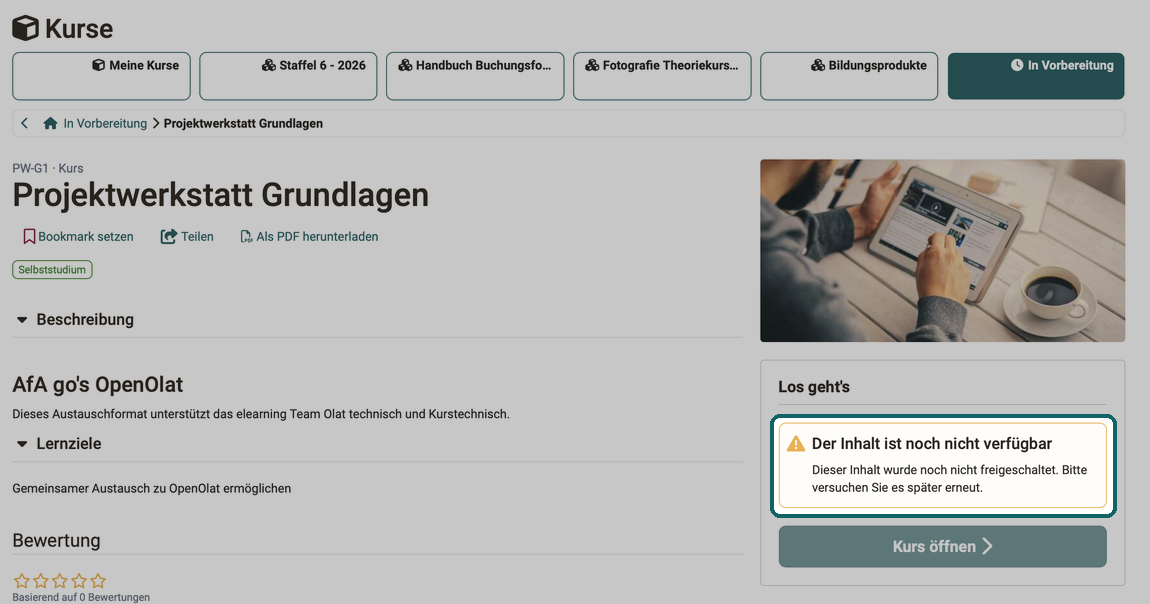This screenshot has height=604, width=1150.
Task: Click Bookmark setzen link
Action: pos(86,236)
